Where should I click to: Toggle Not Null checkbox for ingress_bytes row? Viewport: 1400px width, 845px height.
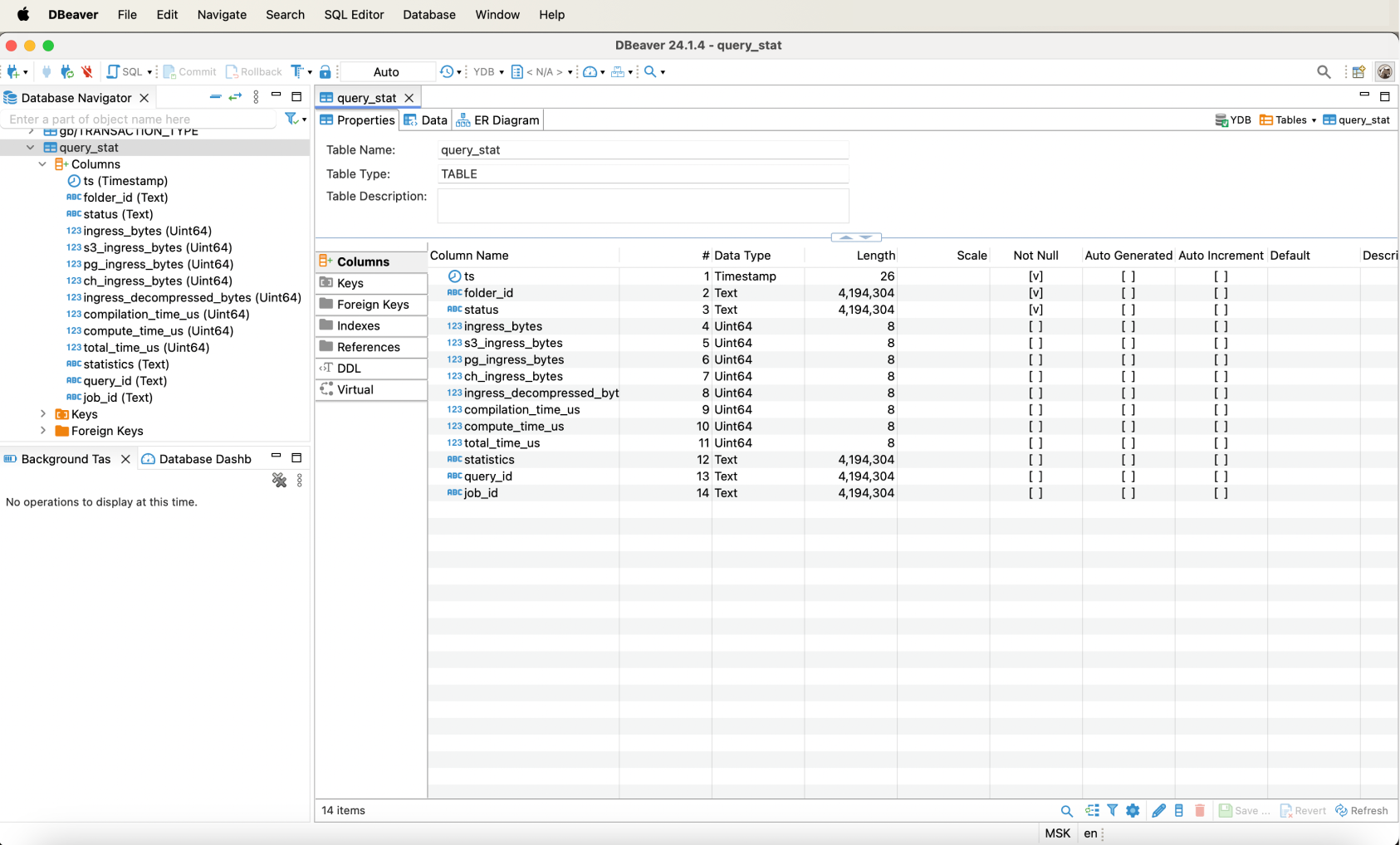(x=1035, y=326)
